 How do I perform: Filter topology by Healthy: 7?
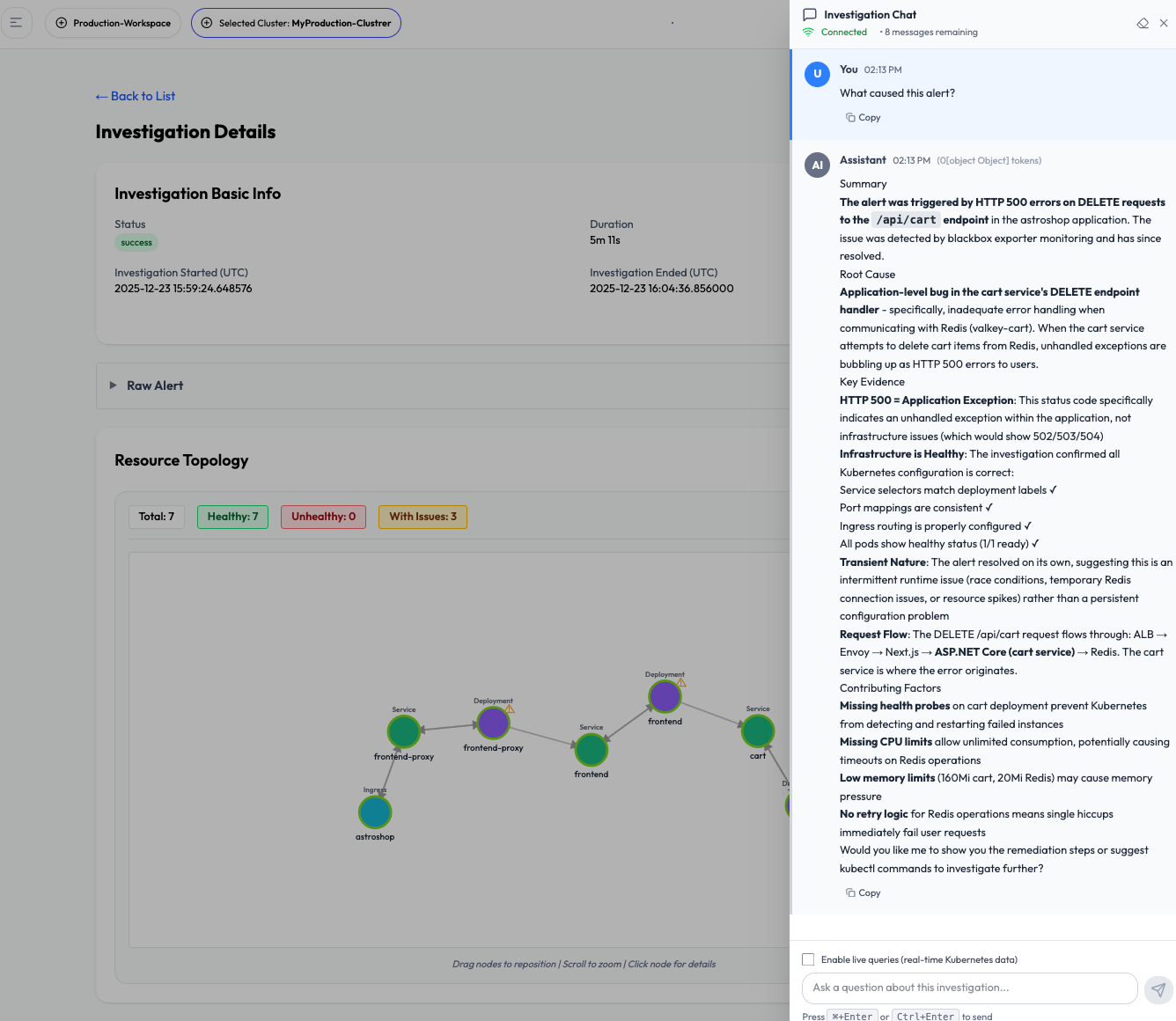tap(232, 517)
